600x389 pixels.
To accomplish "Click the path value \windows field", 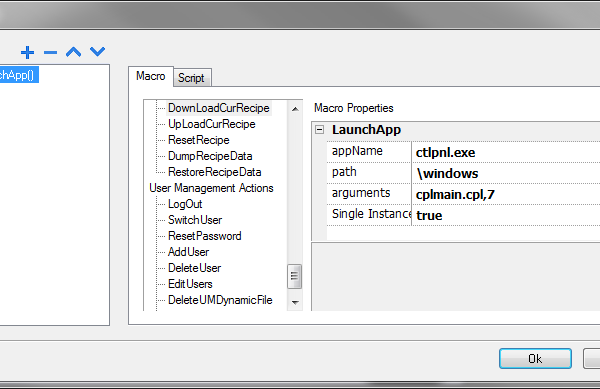I will tap(505, 173).
